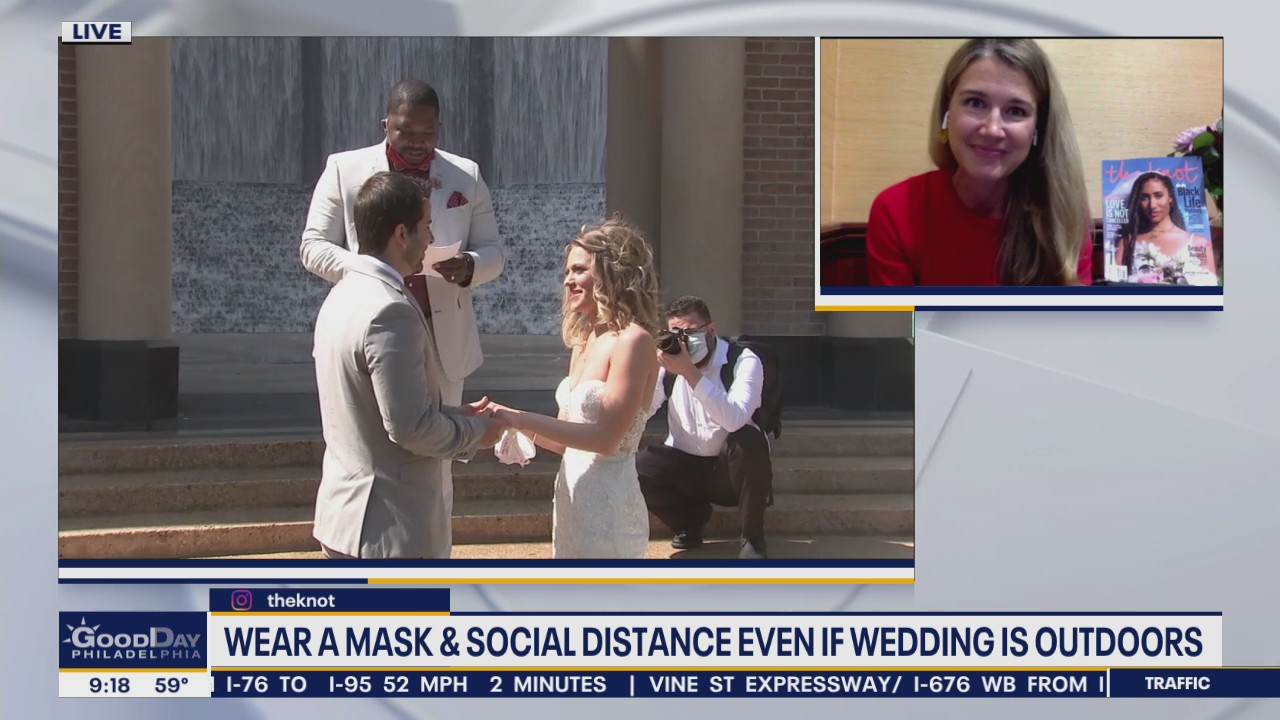Click the 9:18 clock display
Viewport: 1280px width, 720px height.
point(109,685)
